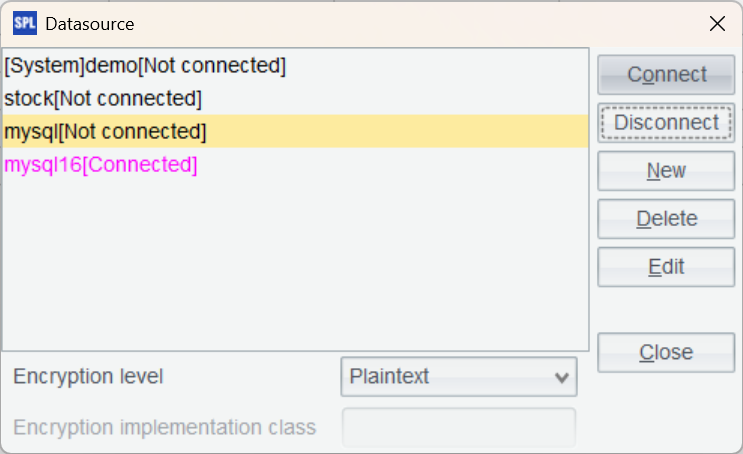Click the blank title bar area

[x=400, y=23]
